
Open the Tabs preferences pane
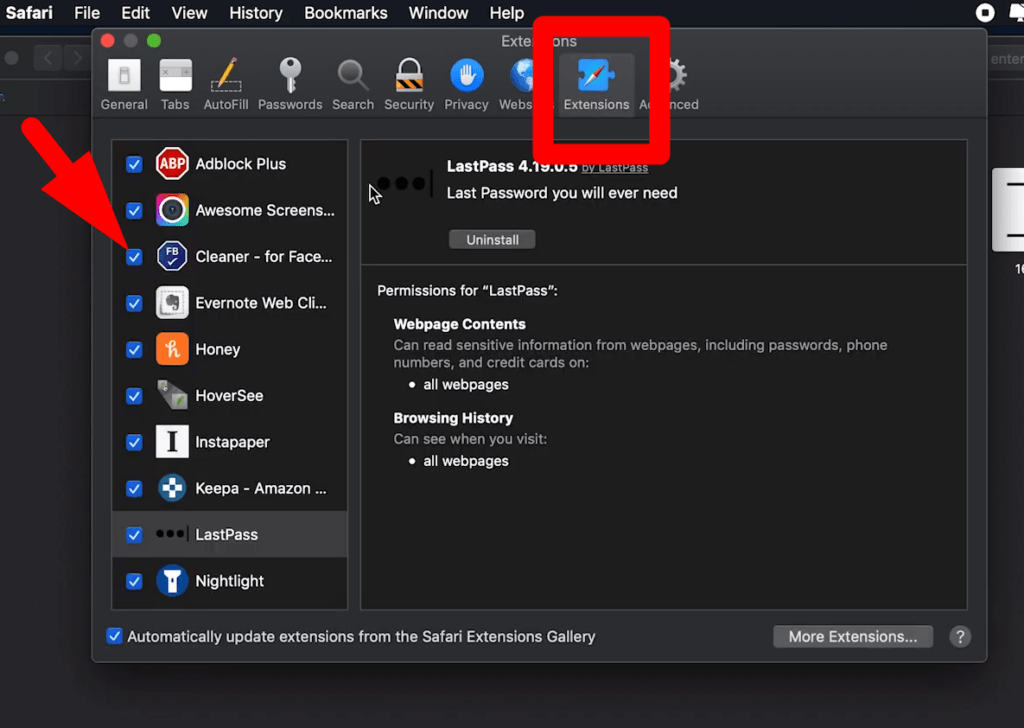tap(175, 85)
